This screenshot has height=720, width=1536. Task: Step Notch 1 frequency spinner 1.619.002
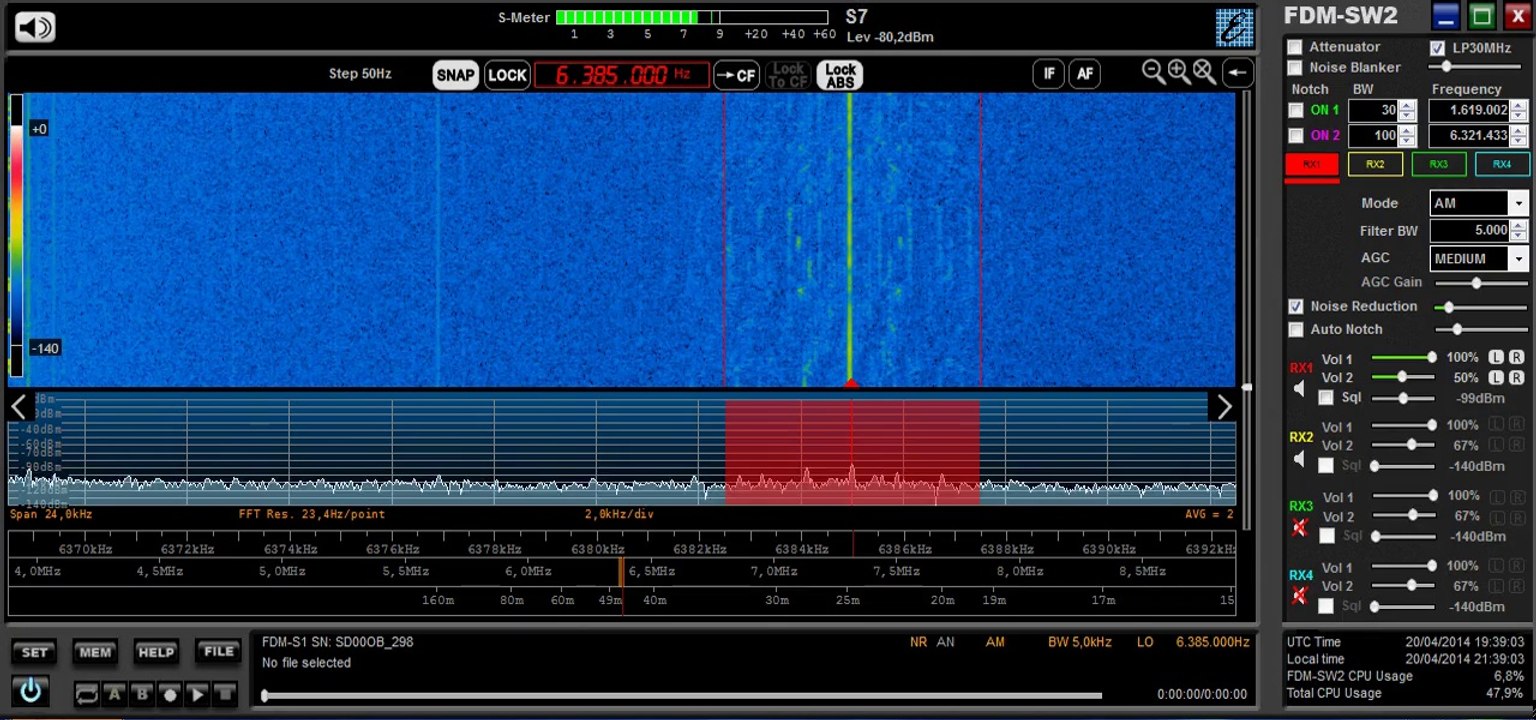coord(1519,110)
